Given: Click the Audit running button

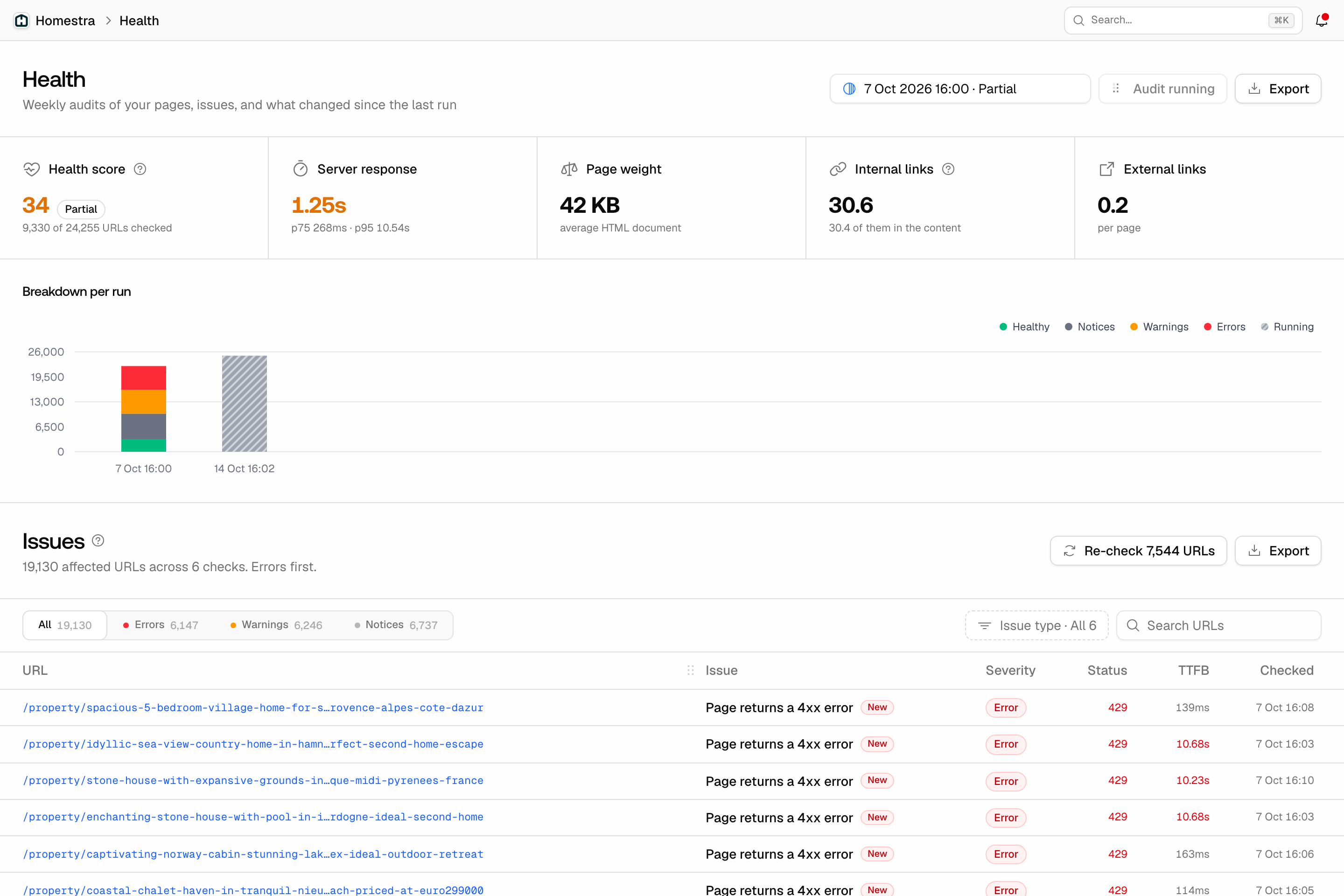Looking at the screenshot, I should pos(1162,89).
